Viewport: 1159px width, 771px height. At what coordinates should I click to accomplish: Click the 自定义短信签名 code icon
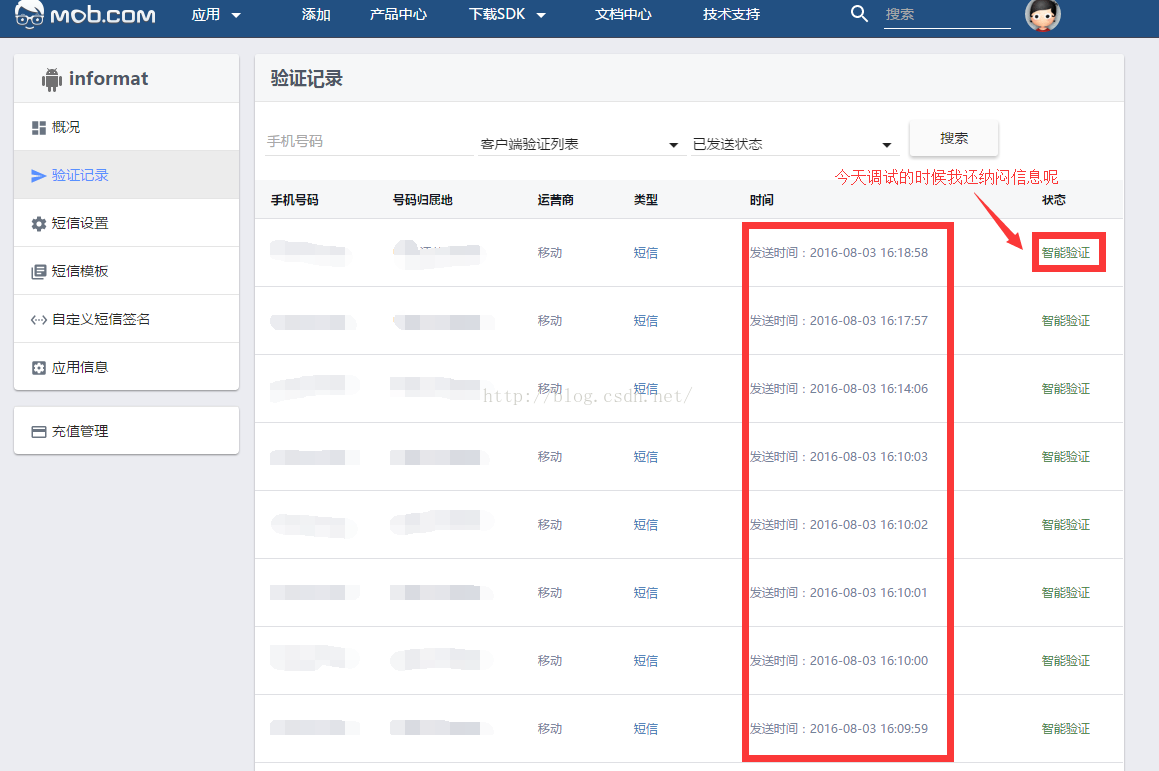[39, 320]
